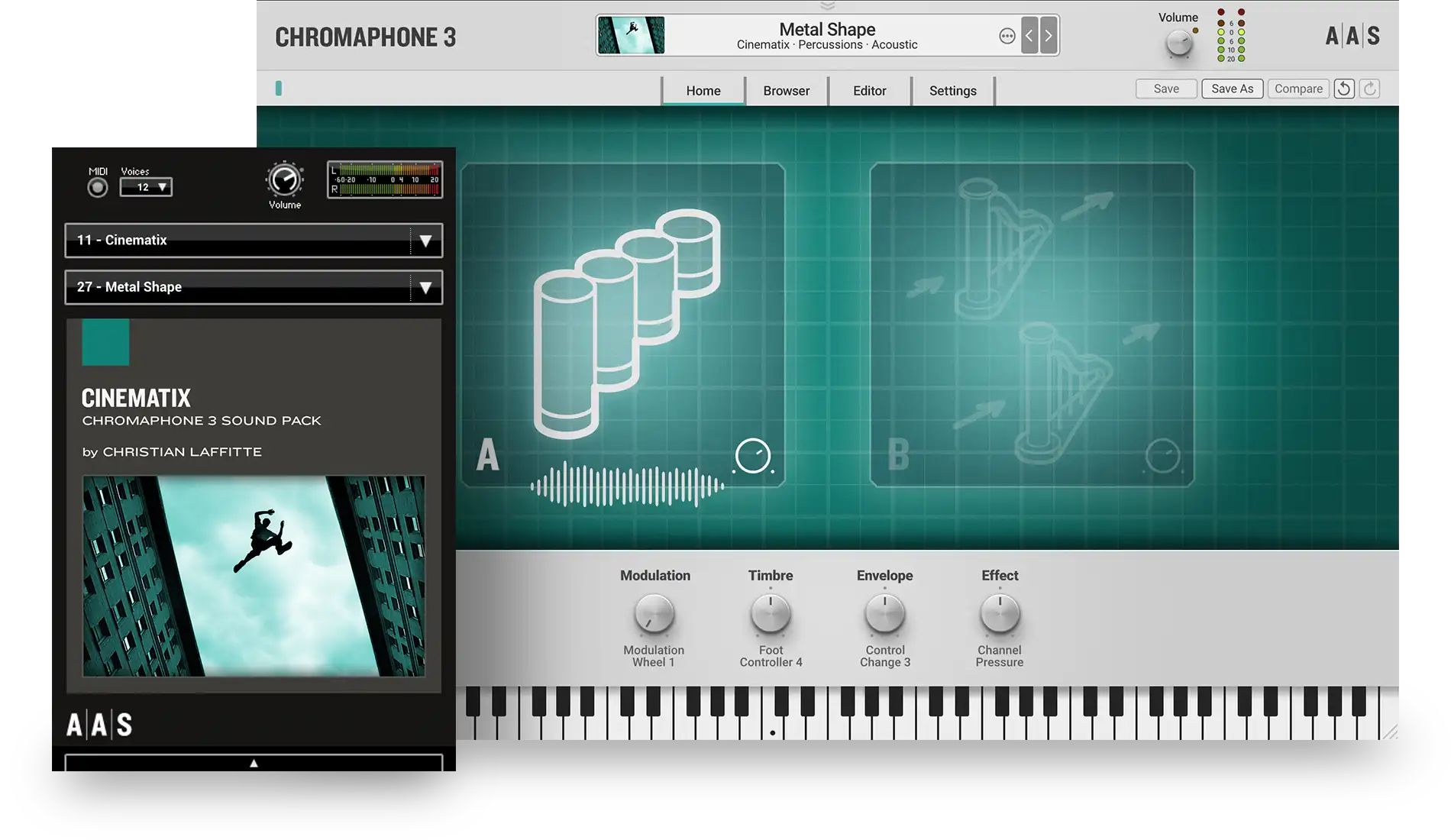The width and height of the screenshot is (1451, 840).
Task: Open the Editor tab
Action: pos(870,90)
